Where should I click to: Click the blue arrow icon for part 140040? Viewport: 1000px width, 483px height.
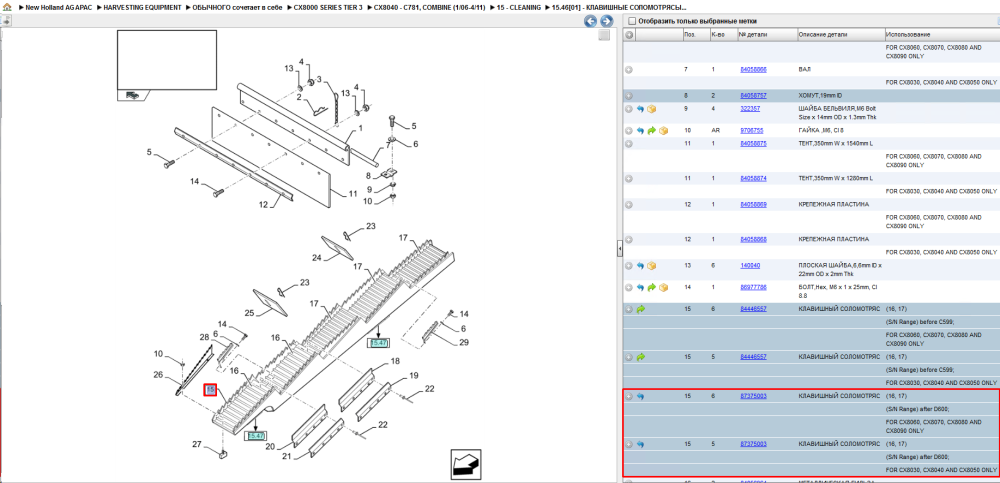pyautogui.click(x=641, y=265)
